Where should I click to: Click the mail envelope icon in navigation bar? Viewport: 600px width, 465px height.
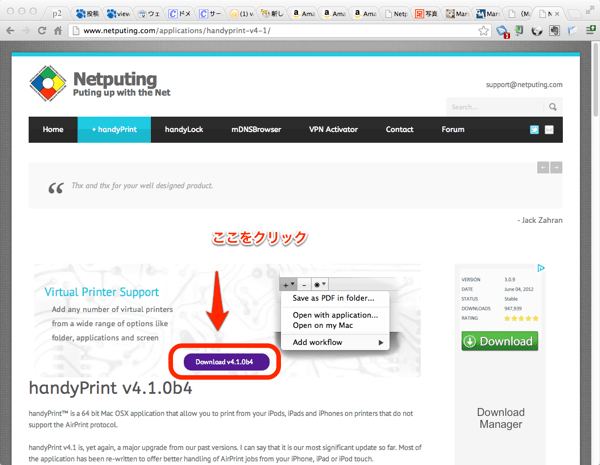pos(549,130)
